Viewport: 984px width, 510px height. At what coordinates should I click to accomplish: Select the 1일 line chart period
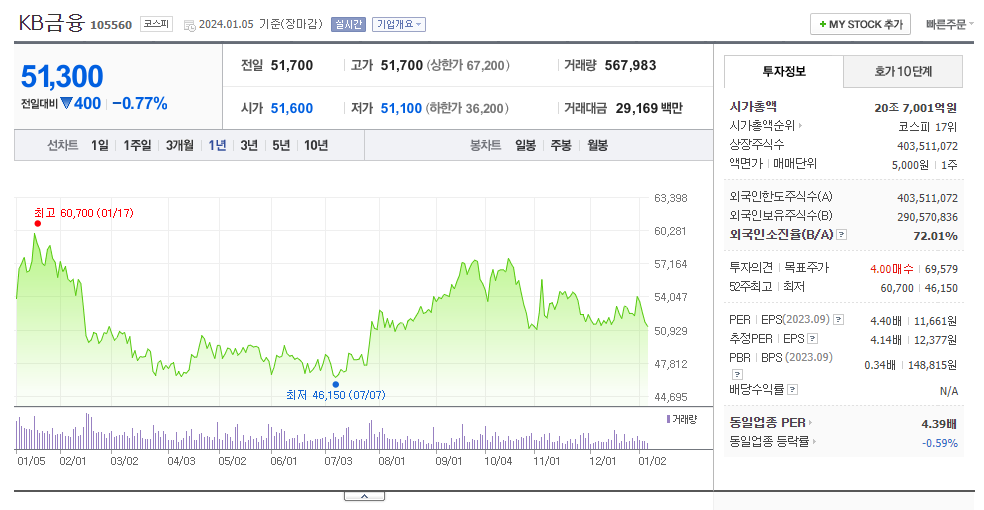100,146
